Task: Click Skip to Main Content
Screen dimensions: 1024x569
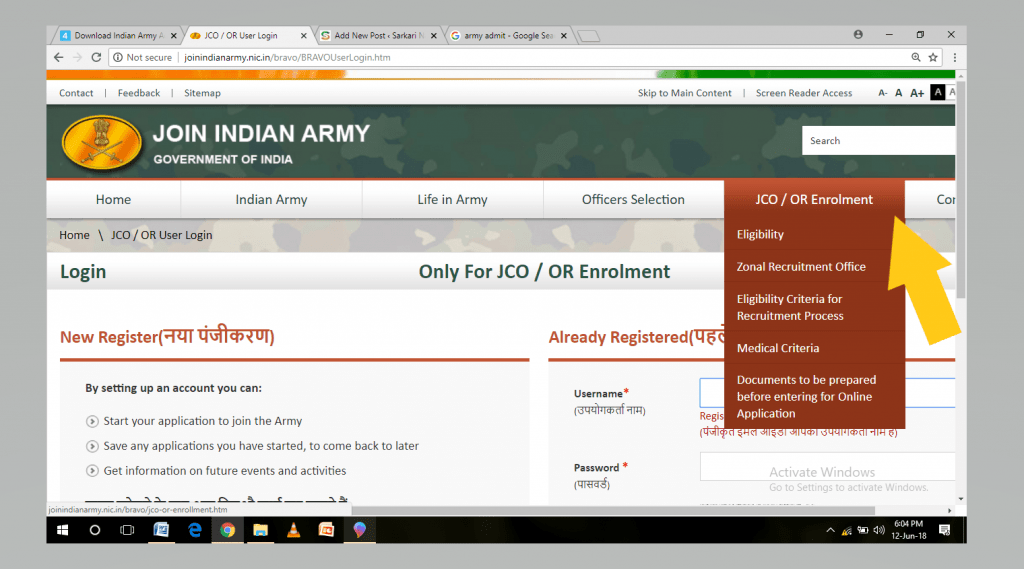Action: point(684,93)
